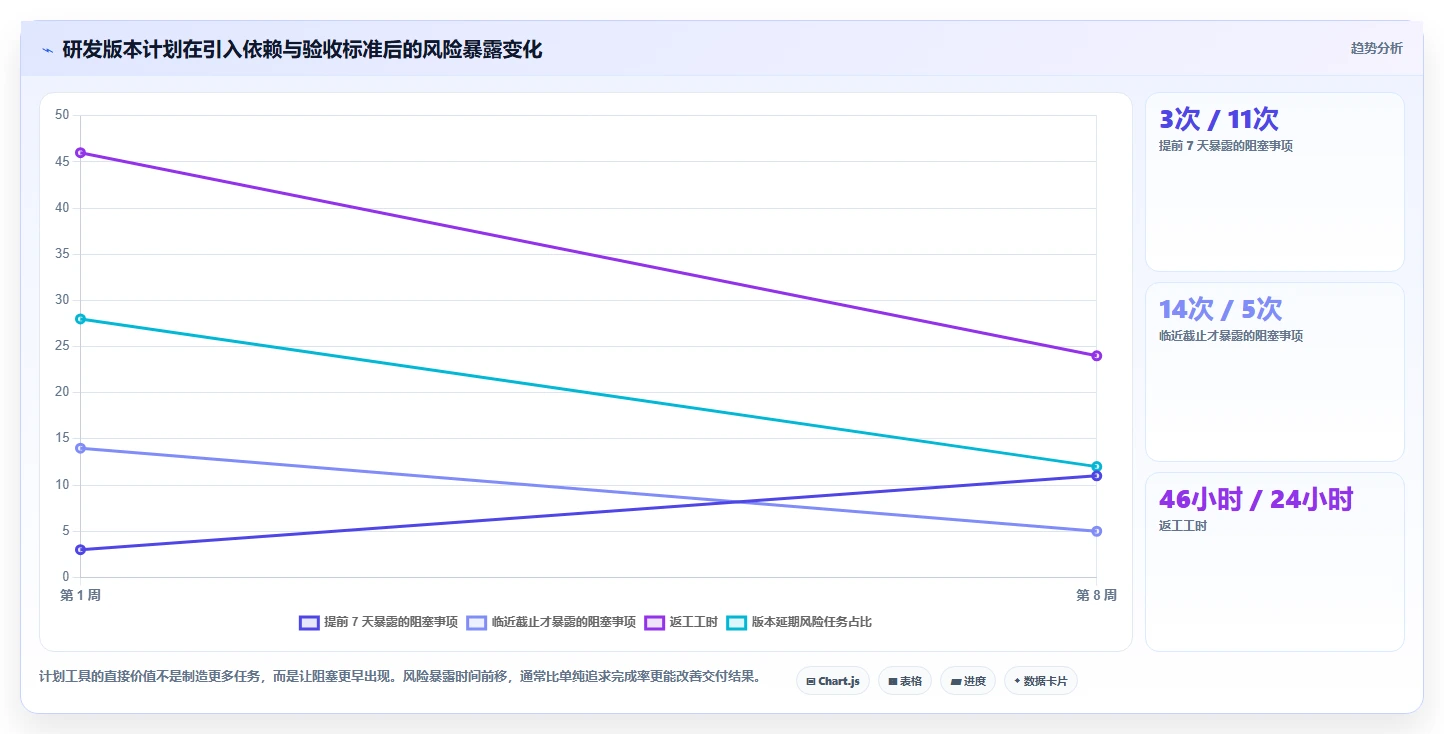Click the 46小时 / 24小时 card value
The width and height of the screenshot is (1444, 734).
click(1256, 499)
